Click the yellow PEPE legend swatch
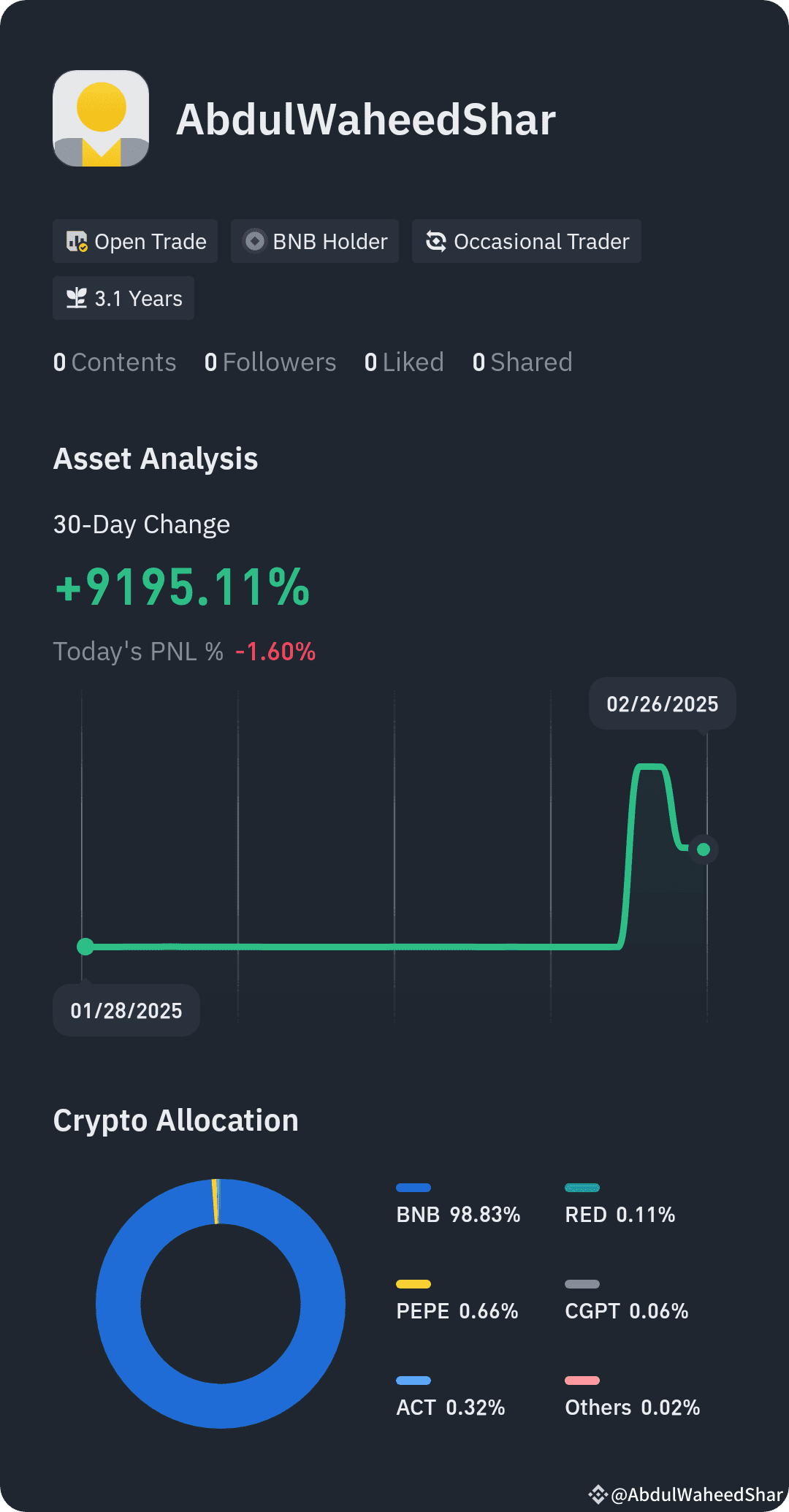Screen dimensions: 789x1512 pos(413,1284)
